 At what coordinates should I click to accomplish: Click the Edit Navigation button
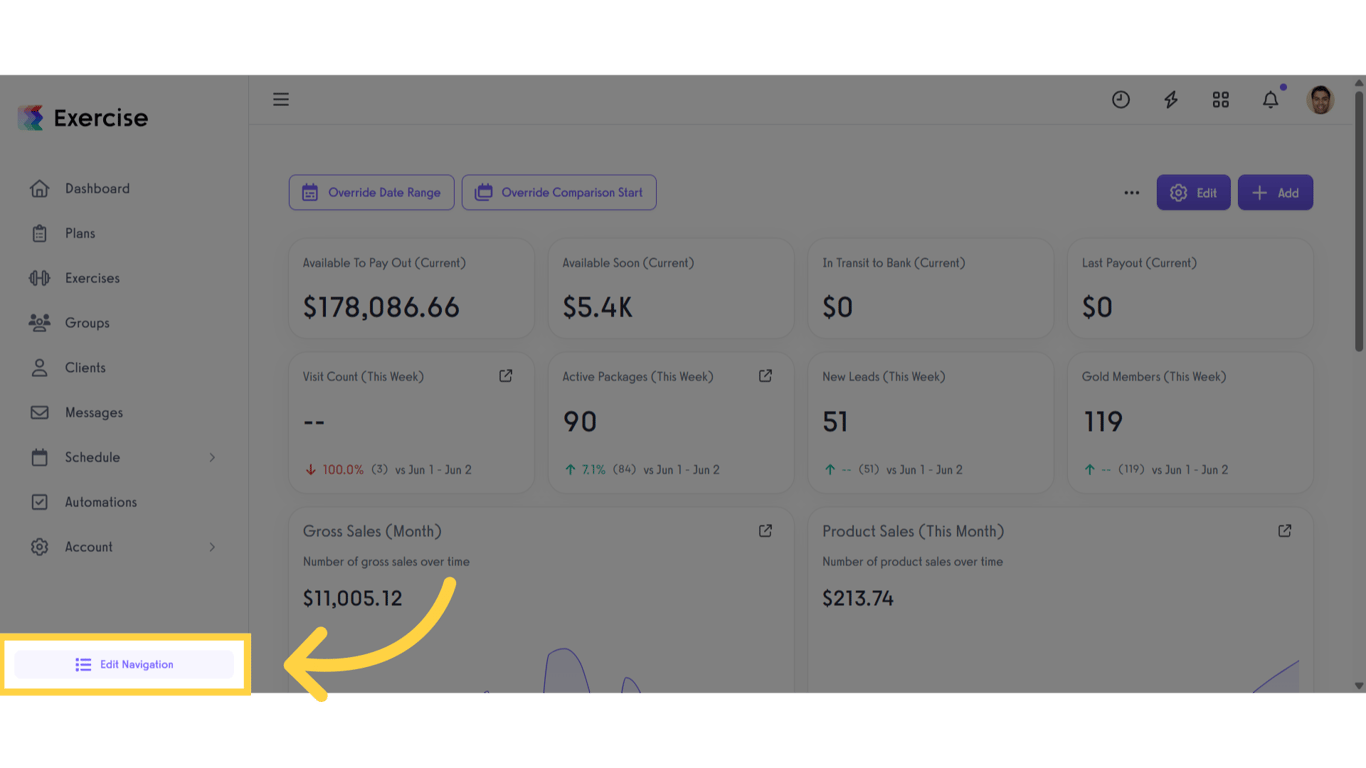point(124,664)
